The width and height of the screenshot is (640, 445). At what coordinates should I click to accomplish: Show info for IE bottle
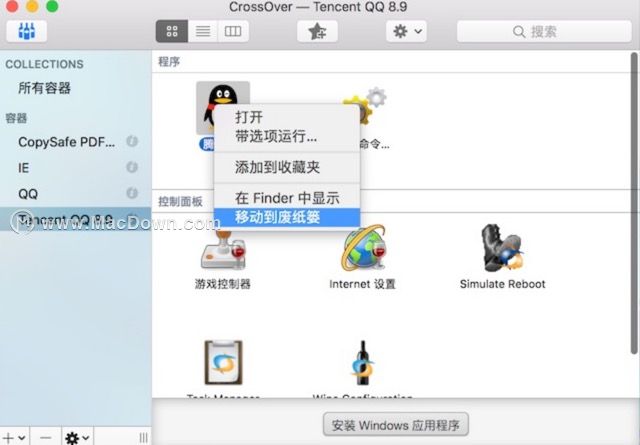point(132,167)
